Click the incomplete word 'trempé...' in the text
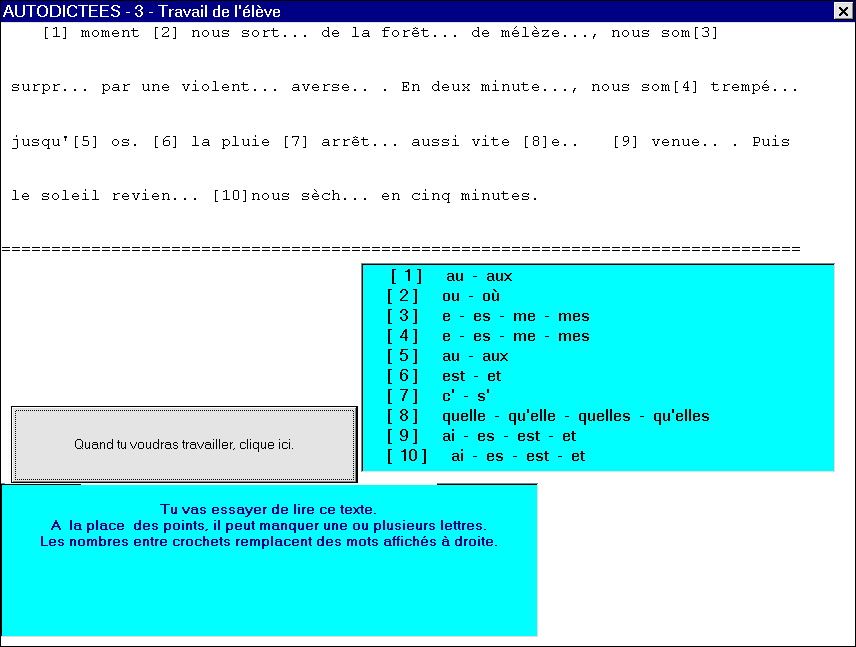 [x=755, y=87]
